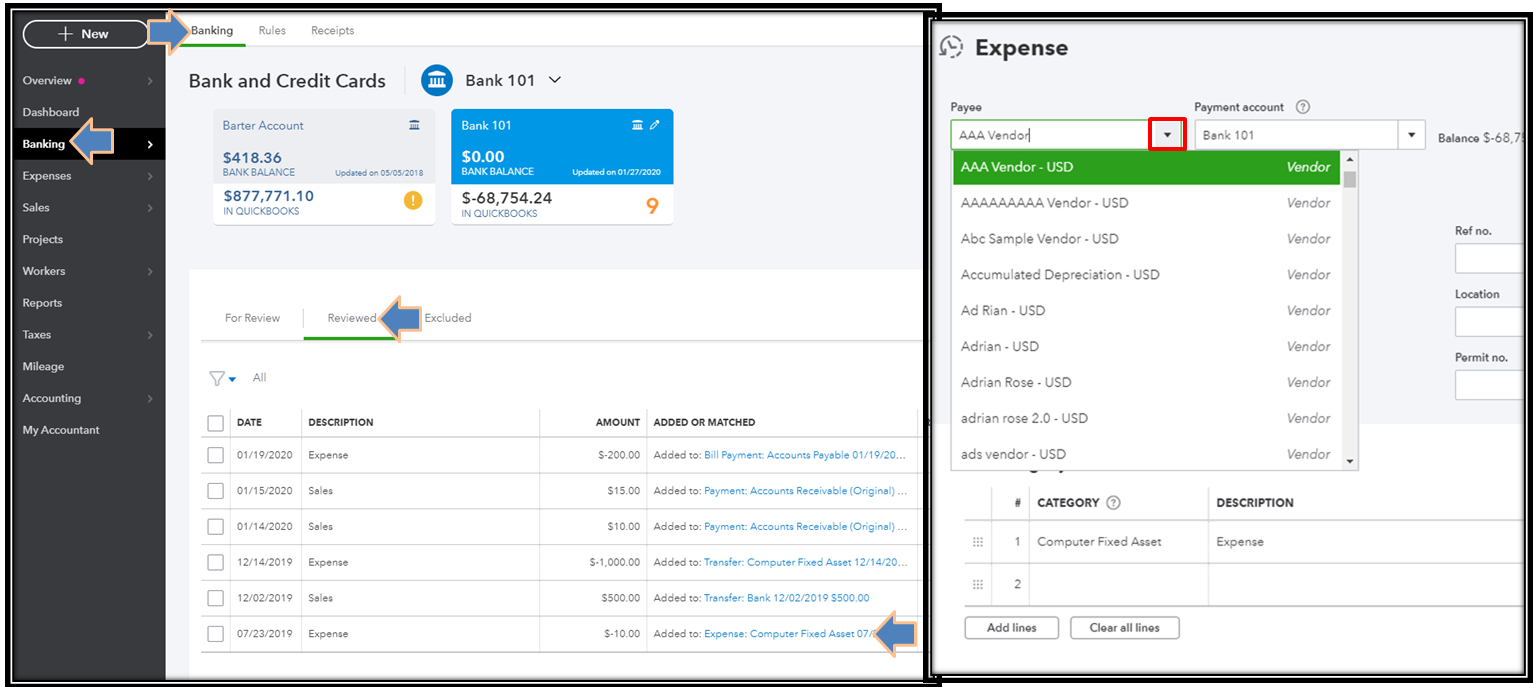Select AAA Vendor - USD in the payee list

click(x=1146, y=167)
